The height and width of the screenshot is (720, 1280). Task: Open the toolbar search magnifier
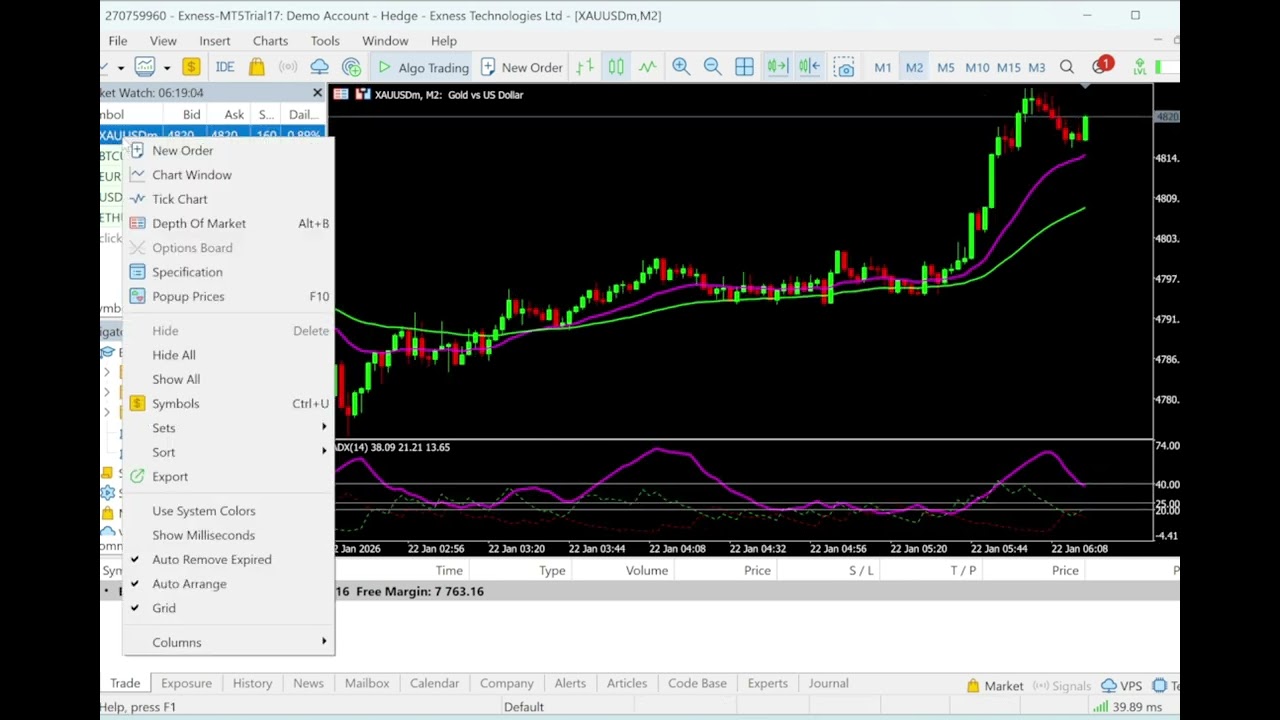[x=1067, y=67]
